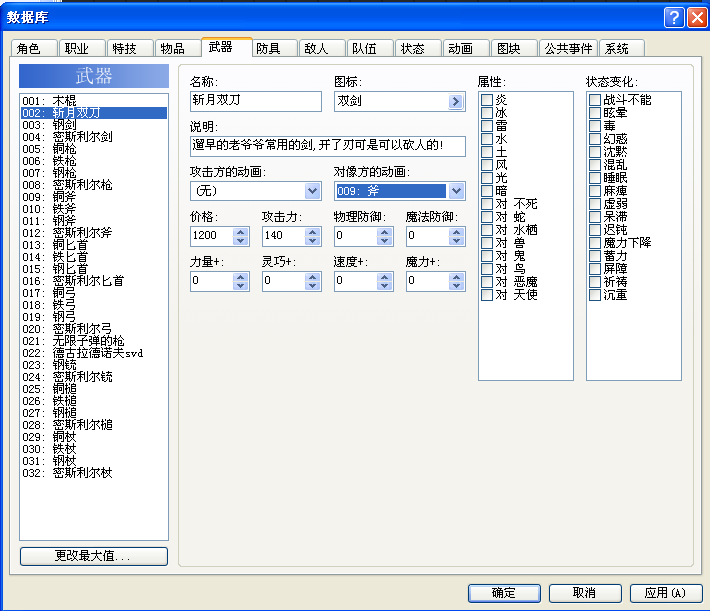Viewport: 710px width, 611px height.
Task: Go to the 防具 tab
Action: coord(274,48)
